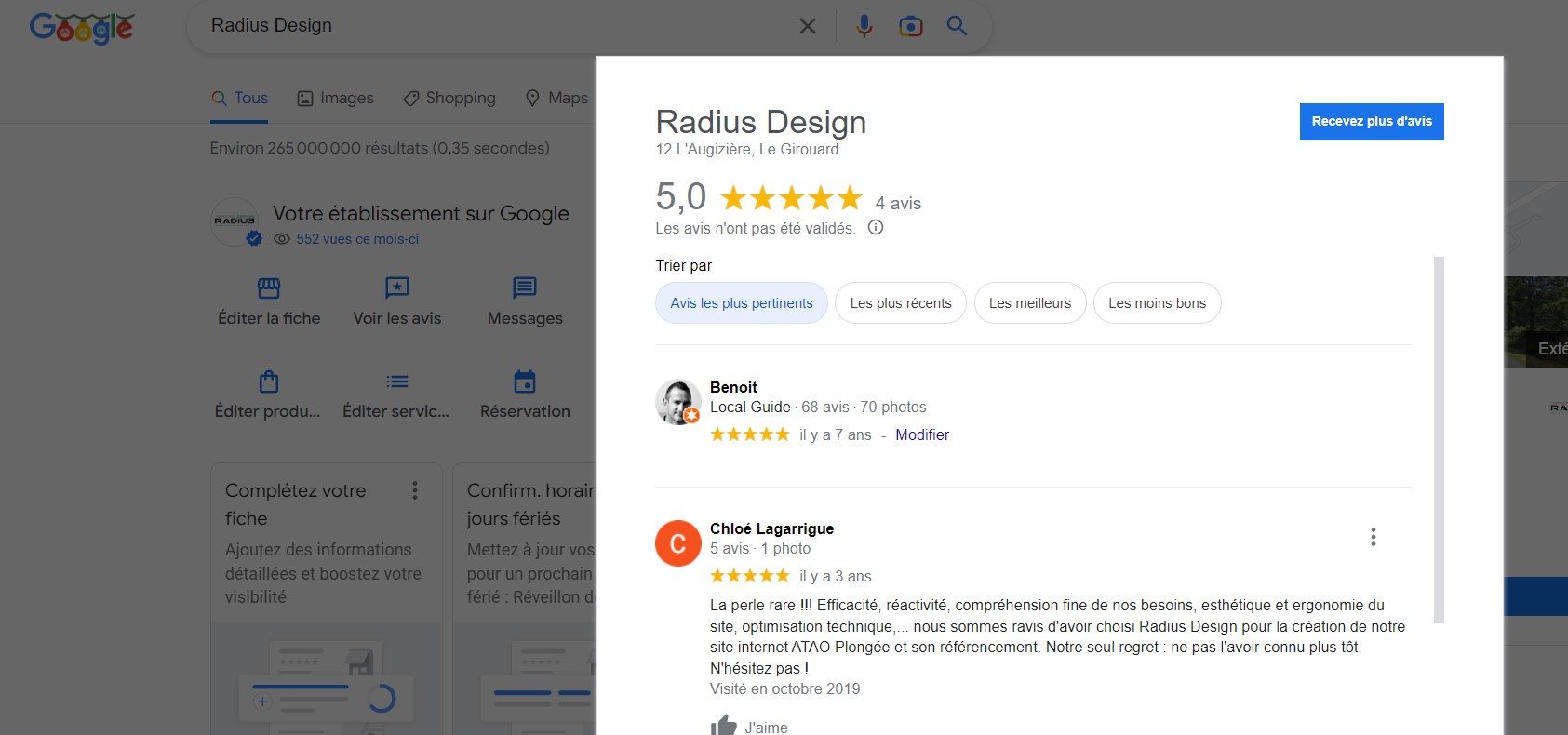1568x735 pixels.
Task: Click the Complétez votre fiche card title
Action: click(x=295, y=504)
